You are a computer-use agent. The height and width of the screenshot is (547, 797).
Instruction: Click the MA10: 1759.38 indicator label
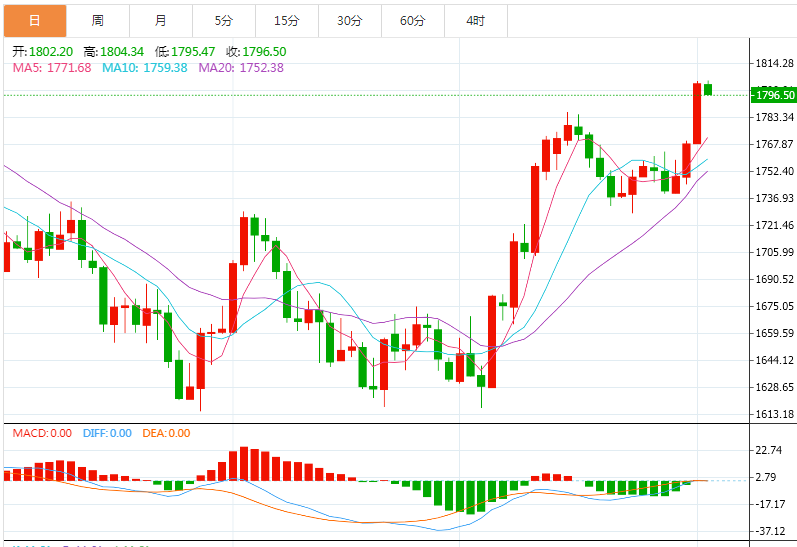145,68
